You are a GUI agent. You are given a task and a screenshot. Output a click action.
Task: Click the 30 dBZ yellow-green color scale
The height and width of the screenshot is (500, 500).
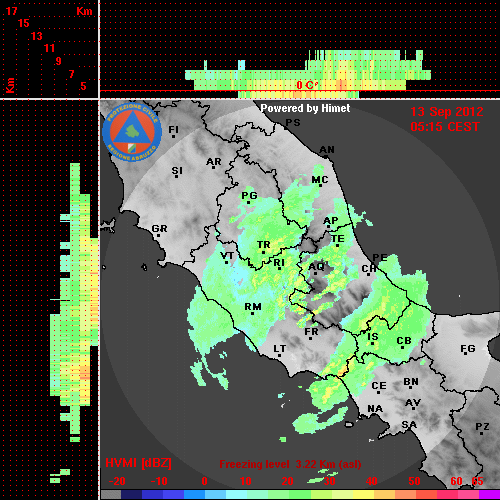pyautogui.click(x=330, y=494)
